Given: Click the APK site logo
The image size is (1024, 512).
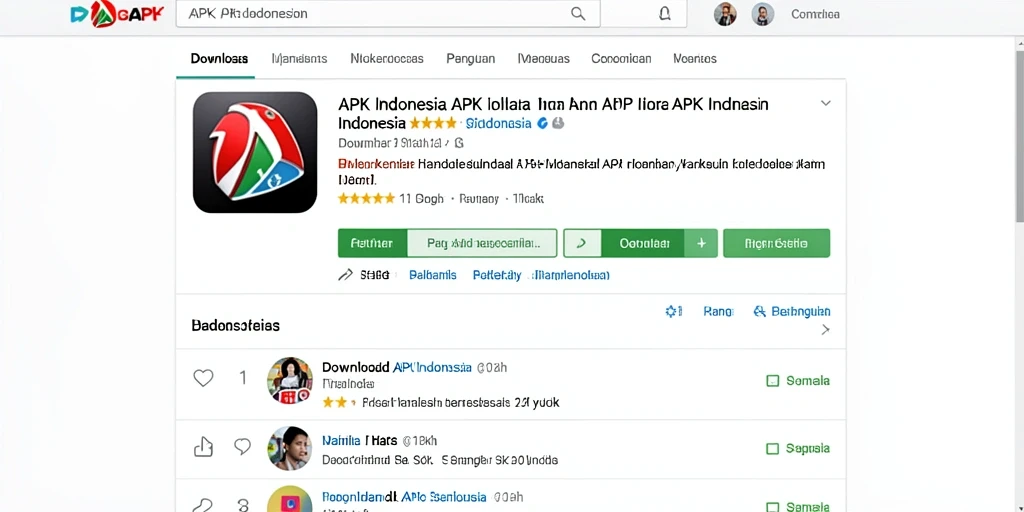Looking at the screenshot, I should tap(116, 14).
